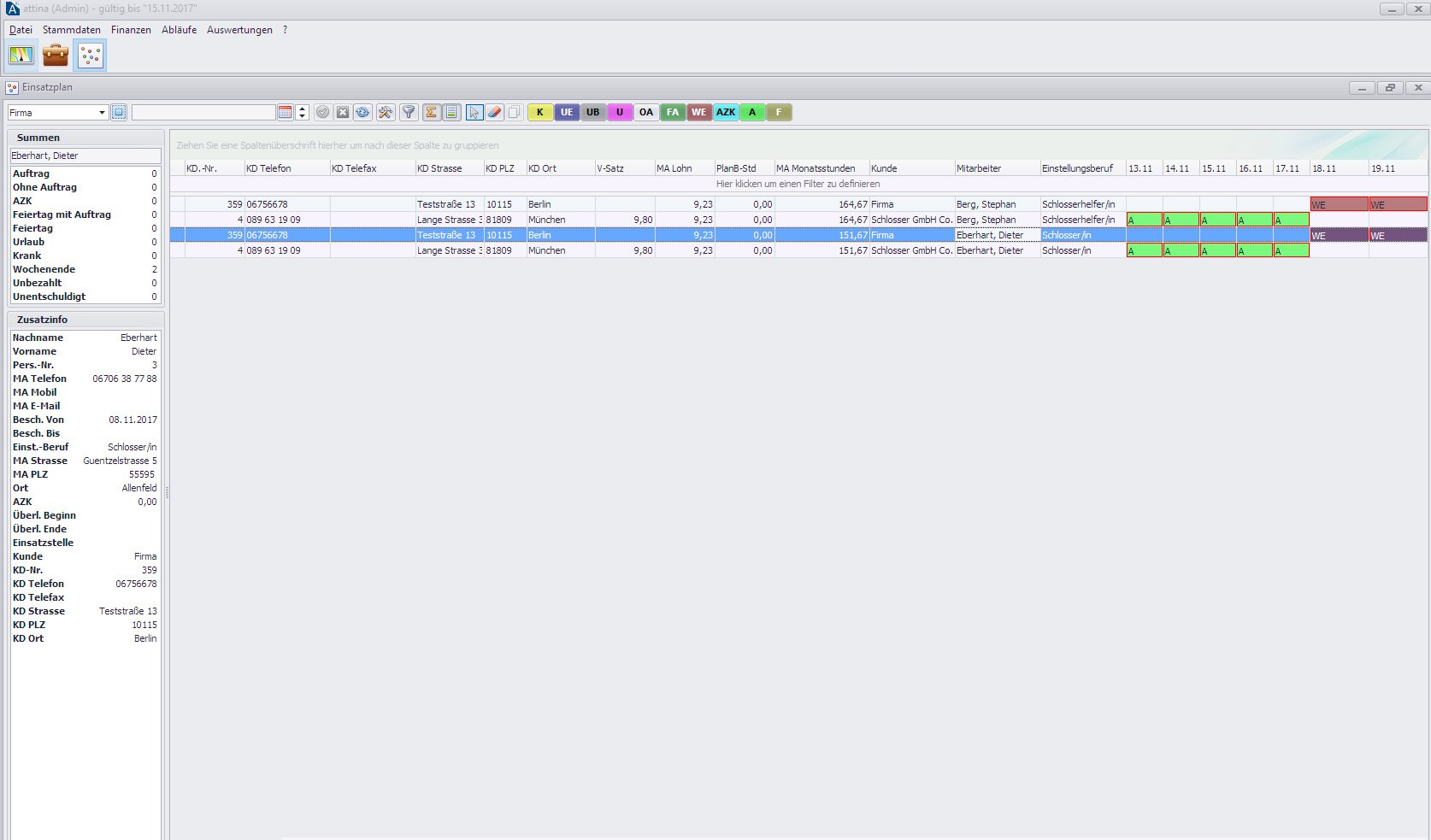The height and width of the screenshot is (840, 1431).
Task: Decrease the date with the spinner down arrow
Action: tap(302, 116)
